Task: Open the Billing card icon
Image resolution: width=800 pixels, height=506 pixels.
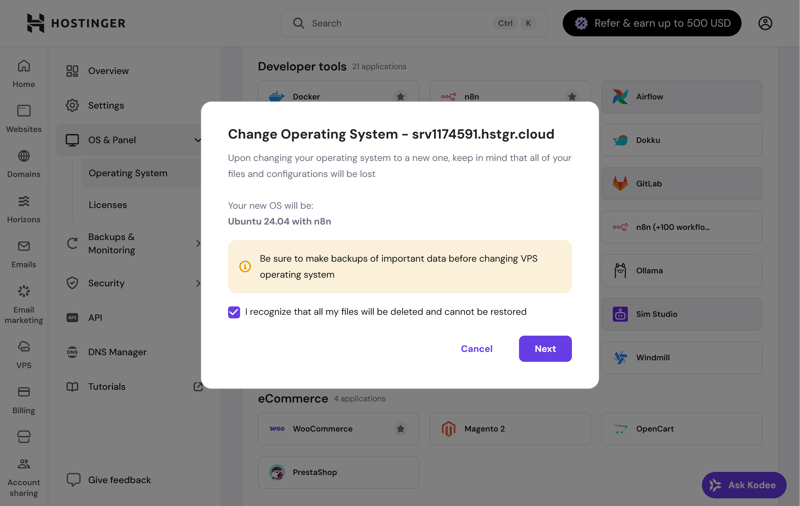Action: [x=24, y=398]
